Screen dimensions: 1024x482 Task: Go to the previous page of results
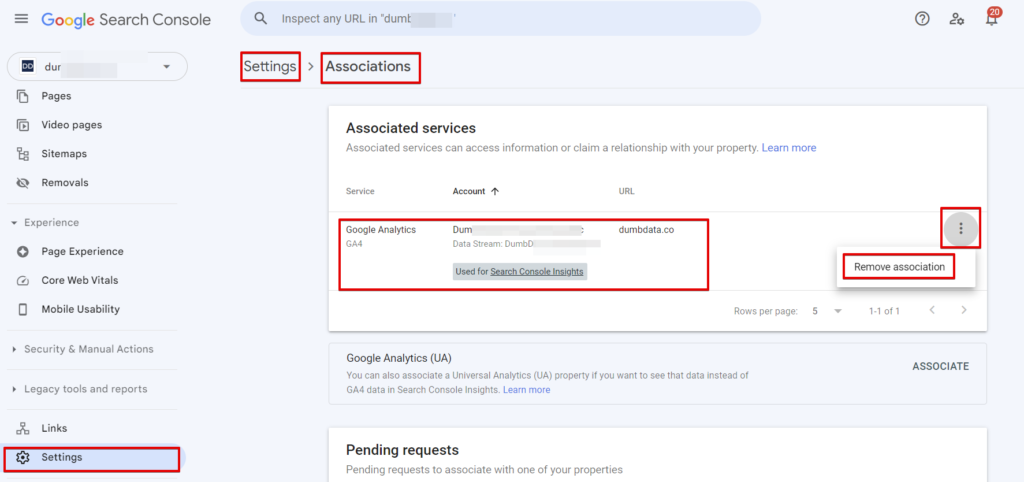click(933, 310)
